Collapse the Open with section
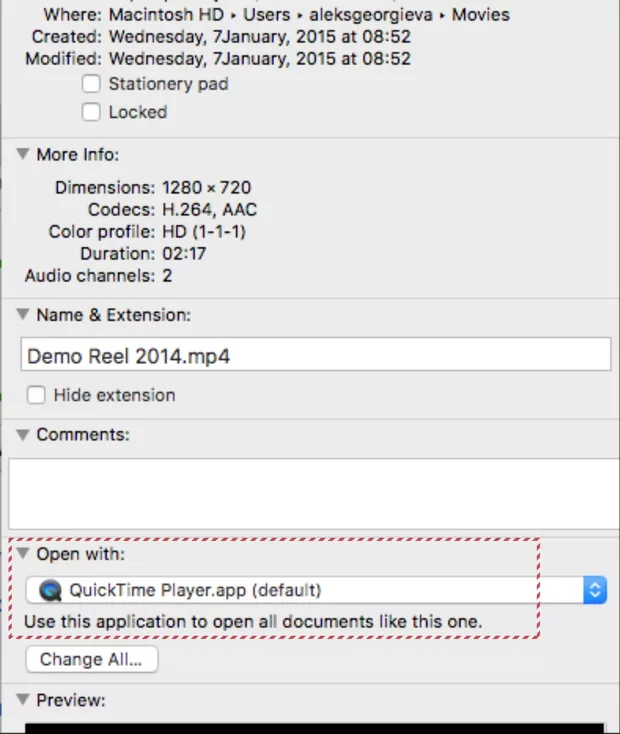 [22, 553]
